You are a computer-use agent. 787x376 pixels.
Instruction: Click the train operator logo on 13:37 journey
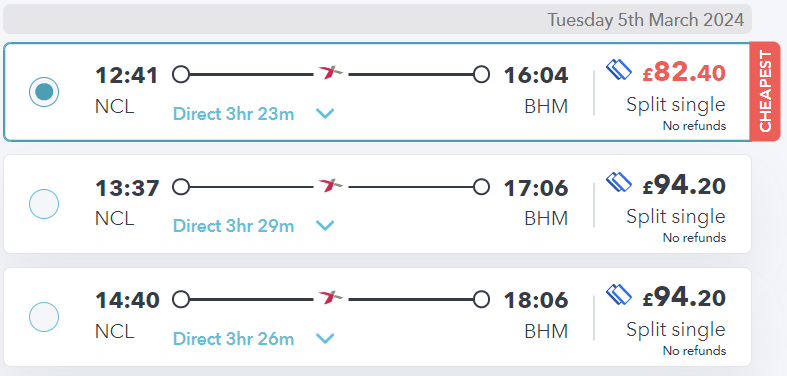pyautogui.click(x=331, y=185)
